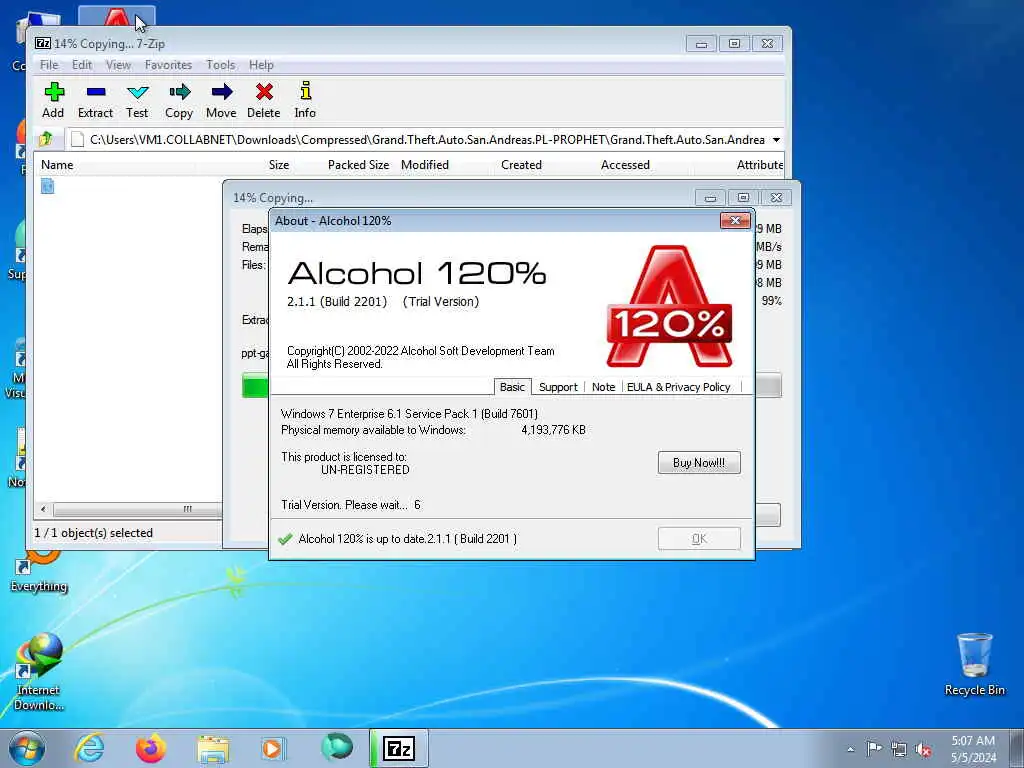
Task: Click the 7-Zip taskbar button
Action: click(x=399, y=748)
